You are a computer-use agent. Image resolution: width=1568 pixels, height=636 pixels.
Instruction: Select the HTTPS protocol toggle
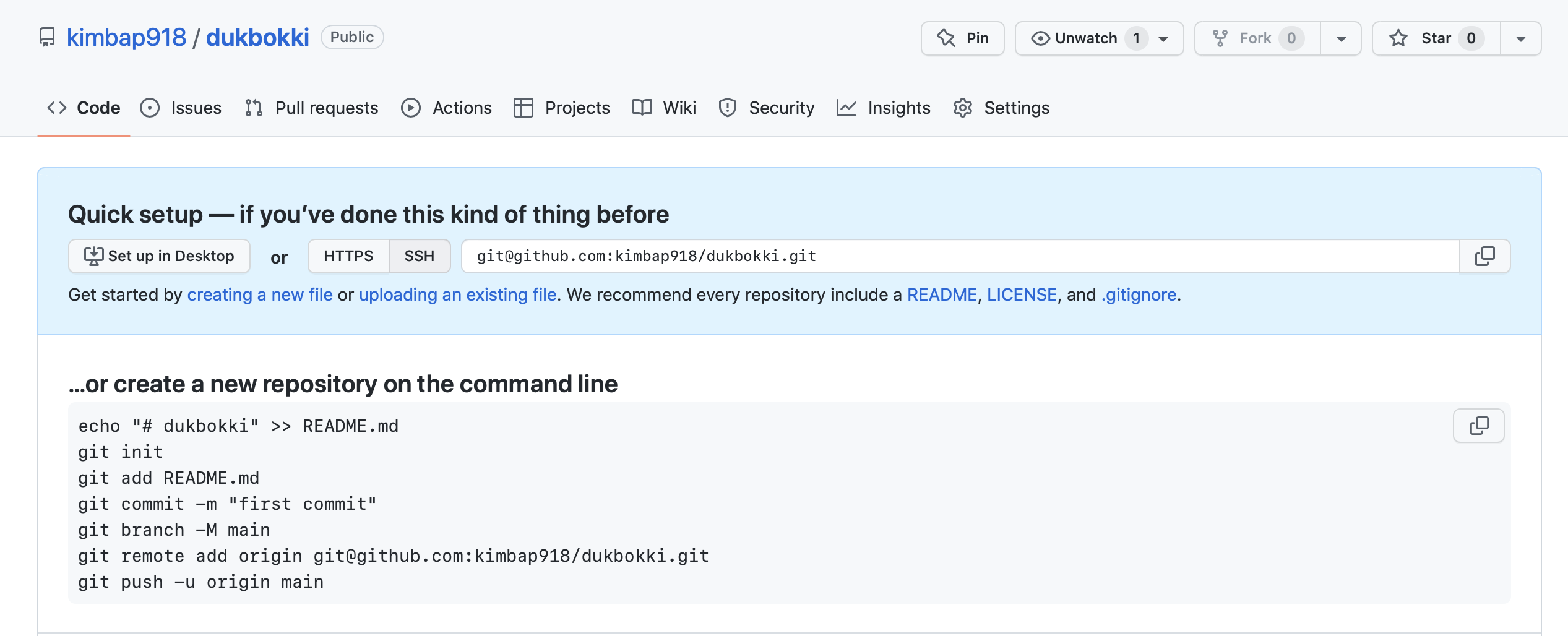[x=348, y=256]
